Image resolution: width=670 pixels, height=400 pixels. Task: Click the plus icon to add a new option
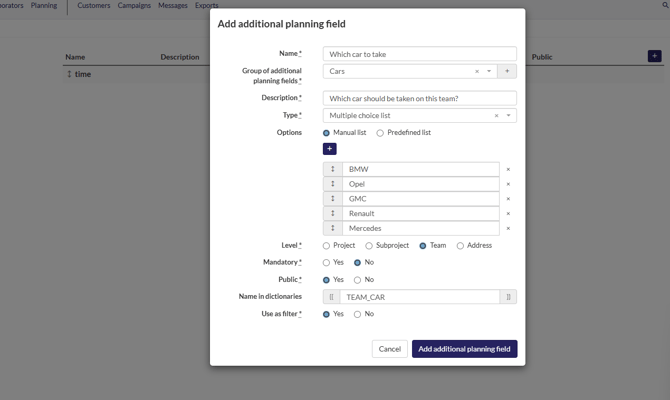[329, 149]
